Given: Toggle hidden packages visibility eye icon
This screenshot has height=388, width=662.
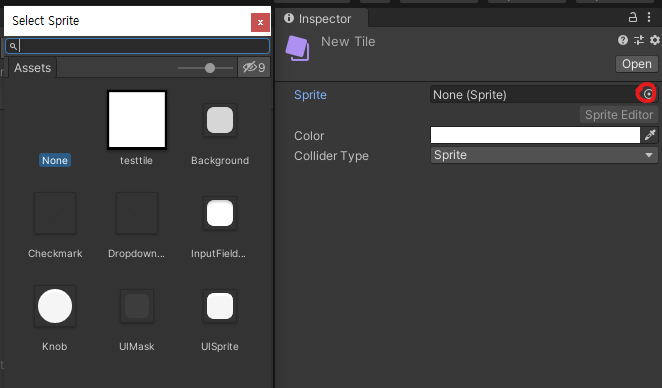Looking at the screenshot, I should click(x=254, y=67).
